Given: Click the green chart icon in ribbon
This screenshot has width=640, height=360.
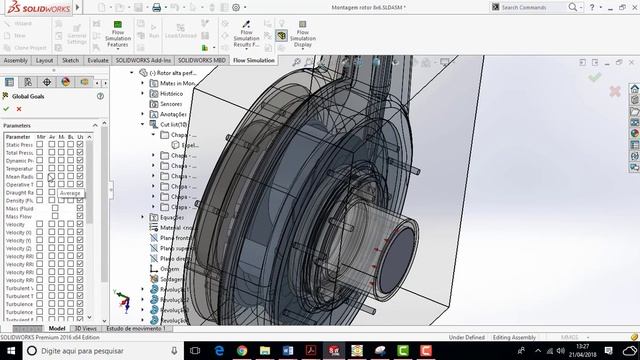Looking at the screenshot, I should [x=205, y=48].
